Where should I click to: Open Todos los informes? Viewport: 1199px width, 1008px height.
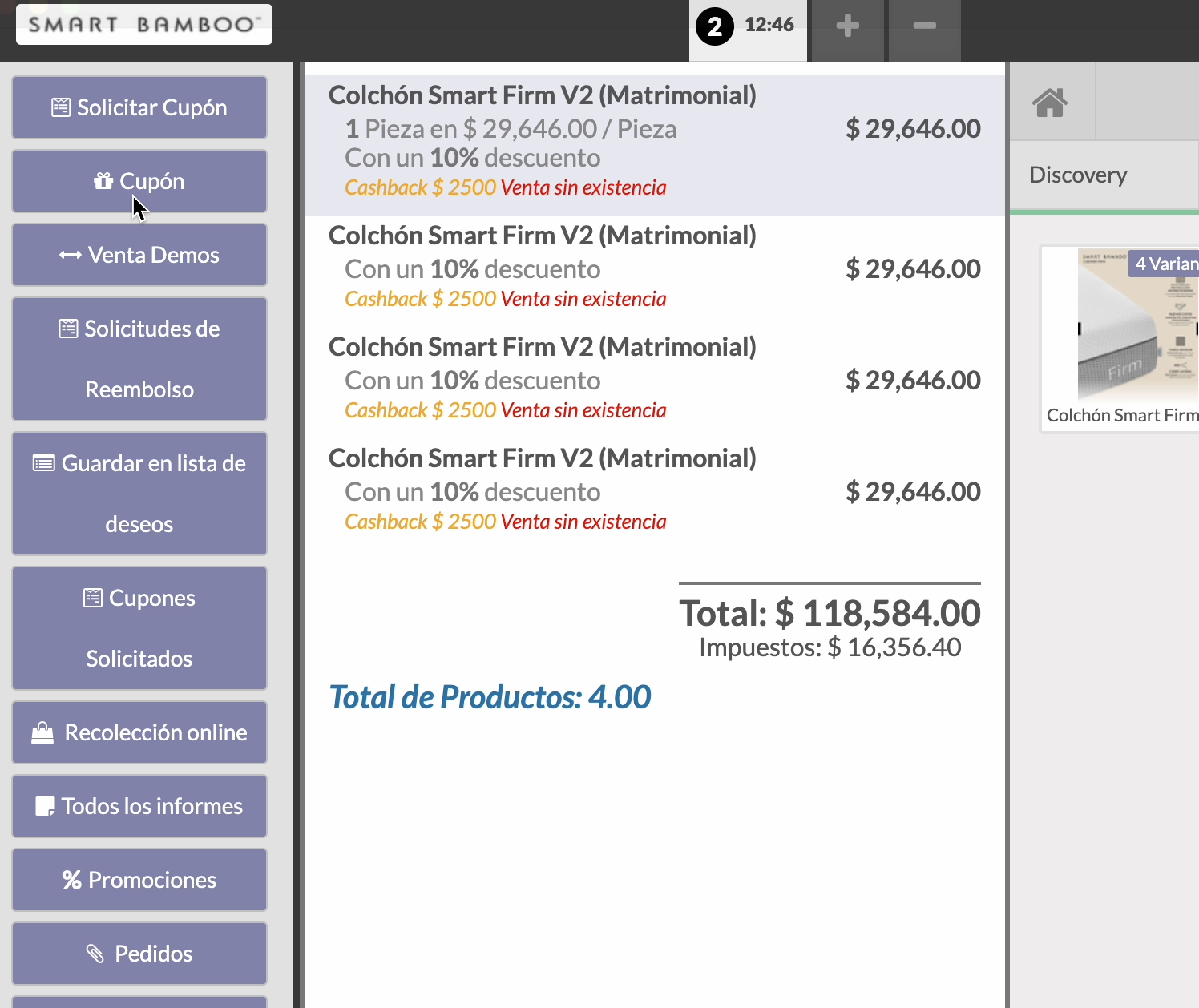click(139, 806)
